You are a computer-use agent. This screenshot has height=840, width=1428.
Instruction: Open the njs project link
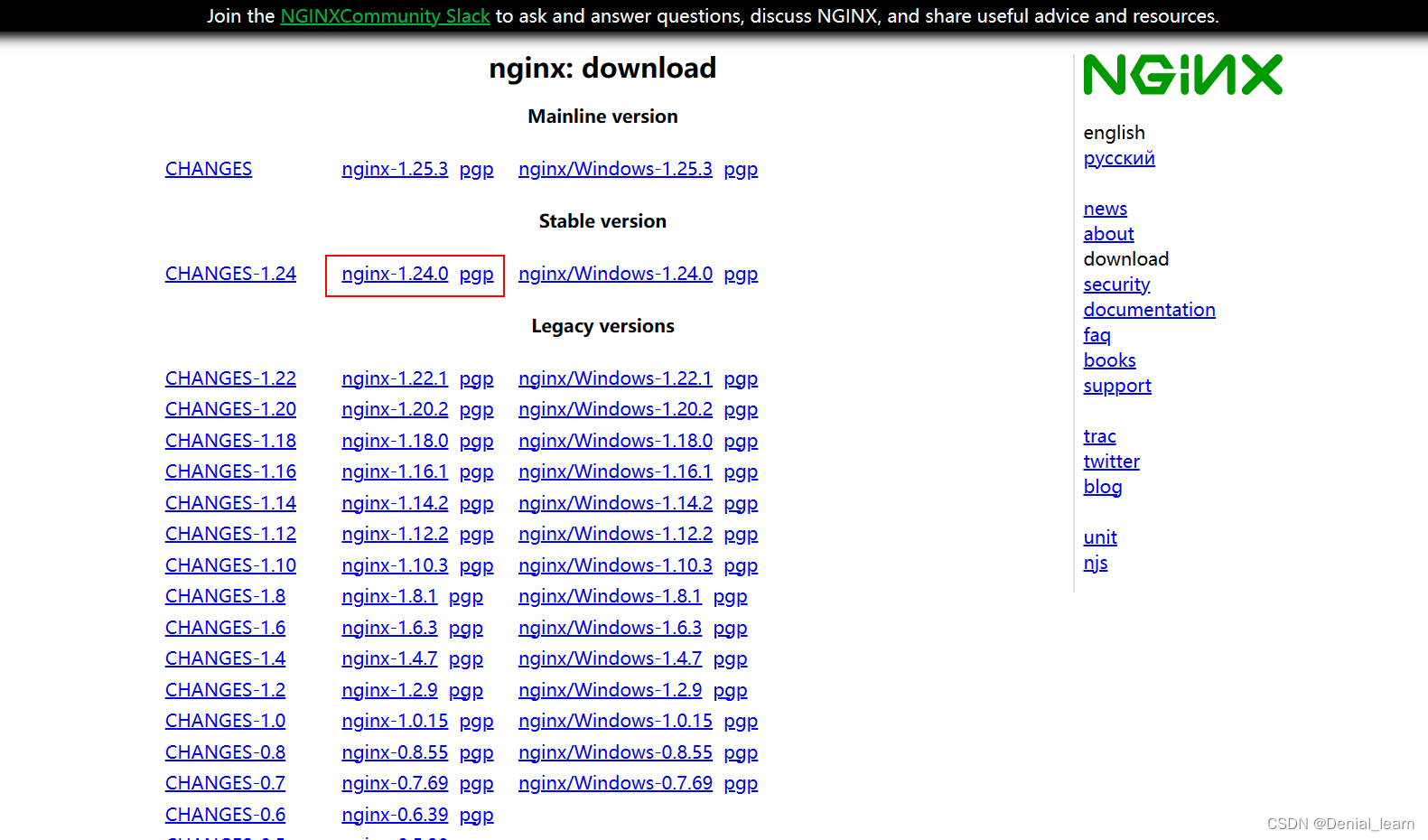(x=1095, y=563)
